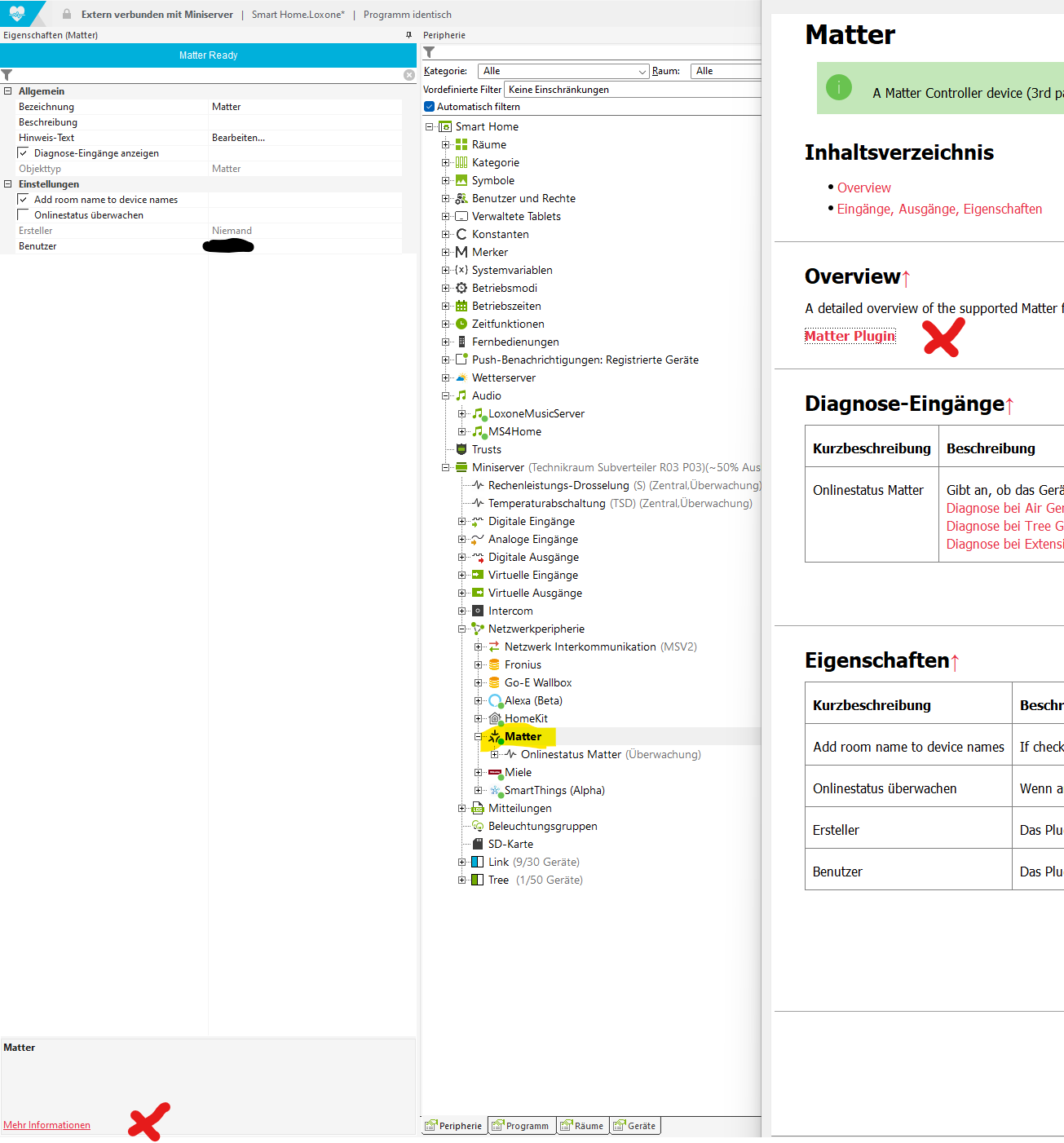Collapse the Einstellungen properties section
Viewport: 1064px width, 1143px height.
(7, 184)
